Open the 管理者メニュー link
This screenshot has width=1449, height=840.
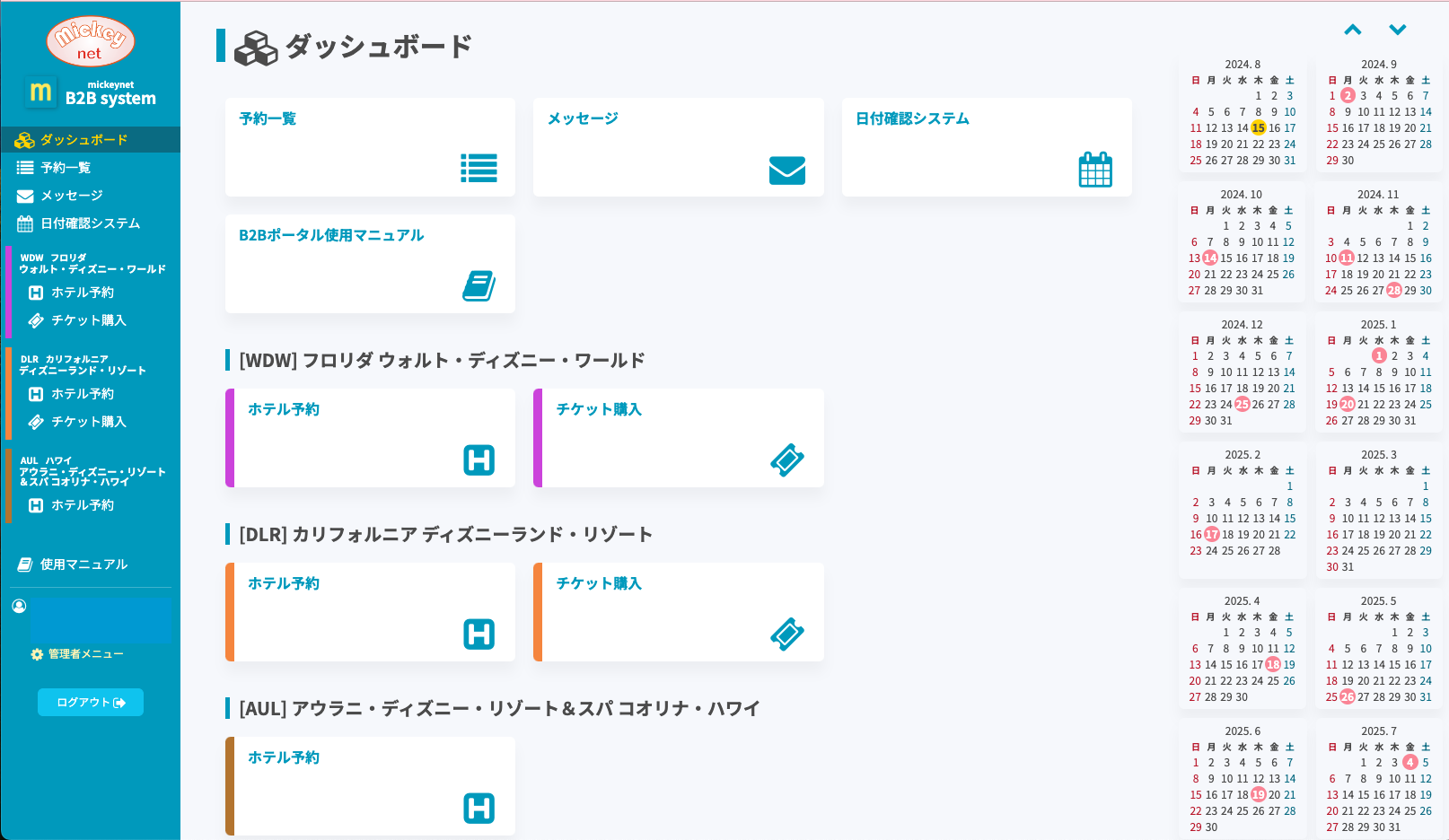86,654
